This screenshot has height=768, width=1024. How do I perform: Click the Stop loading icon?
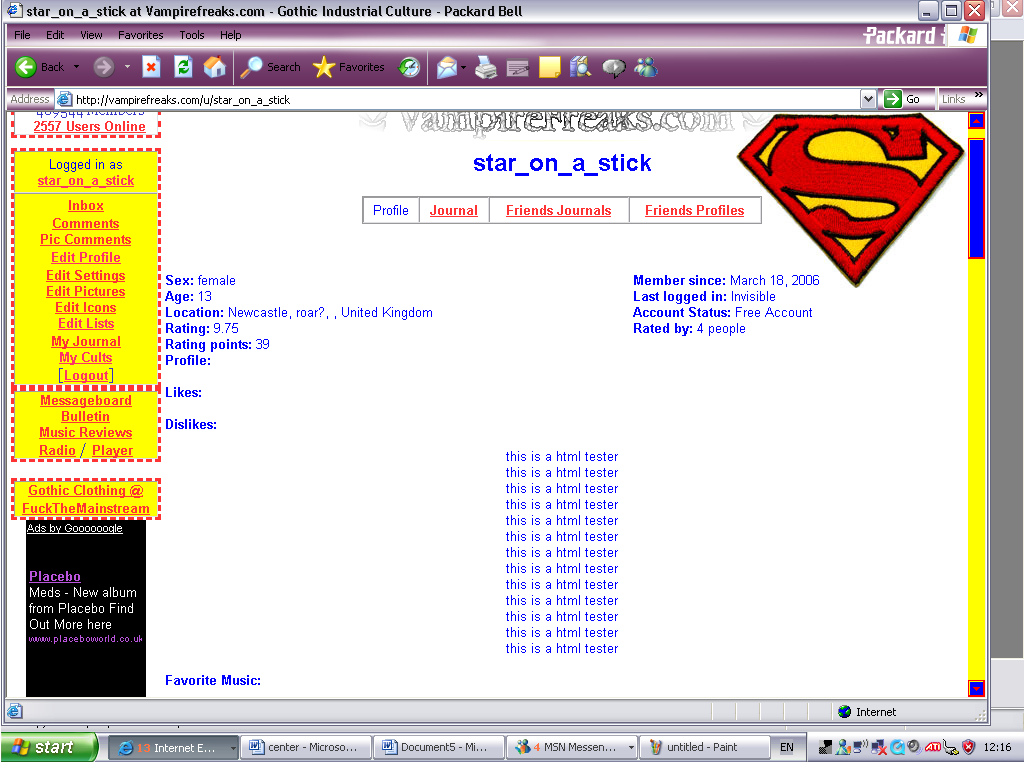point(151,67)
